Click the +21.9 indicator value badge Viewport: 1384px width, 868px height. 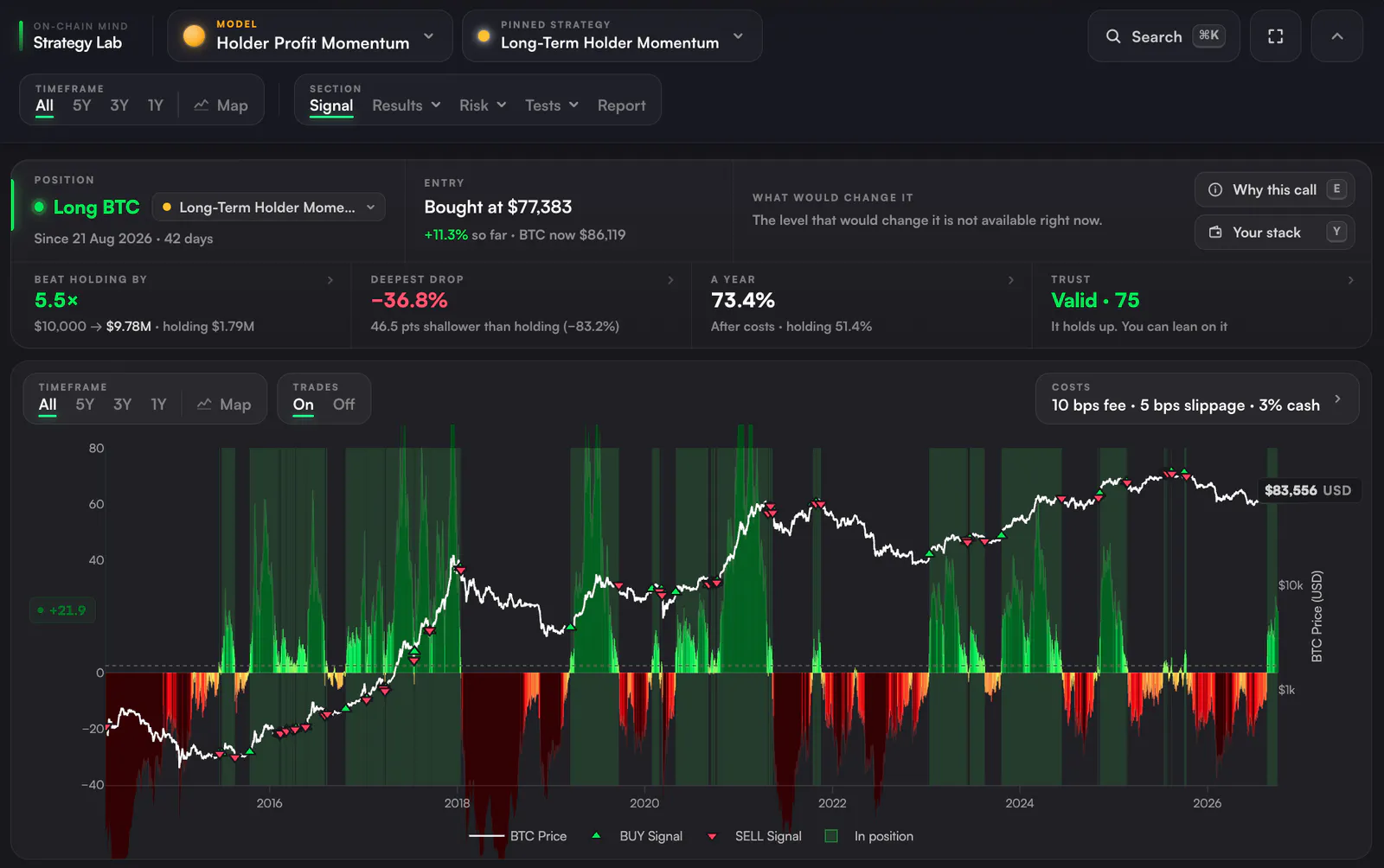[61, 610]
